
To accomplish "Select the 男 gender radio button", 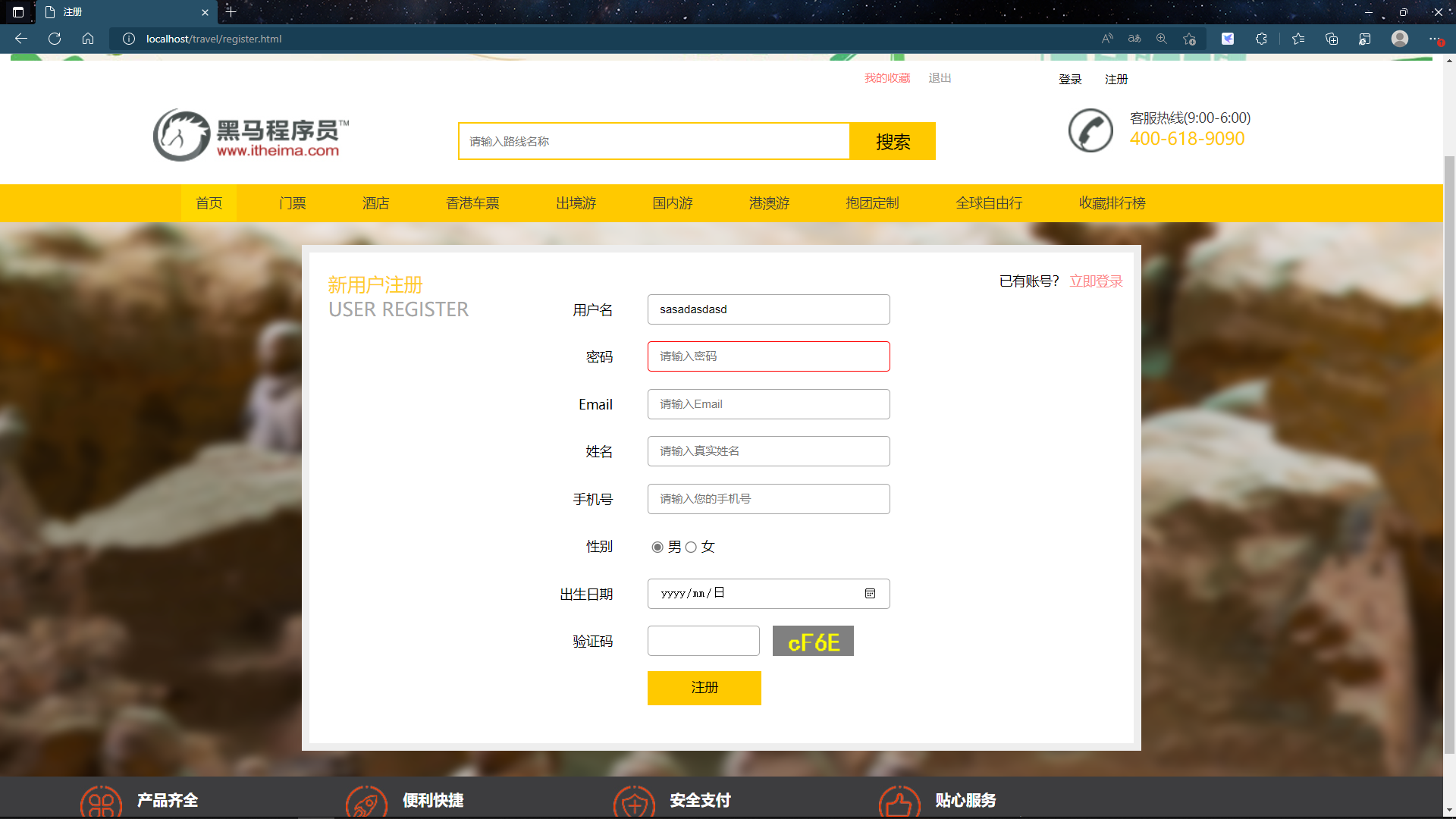I will coord(657,547).
